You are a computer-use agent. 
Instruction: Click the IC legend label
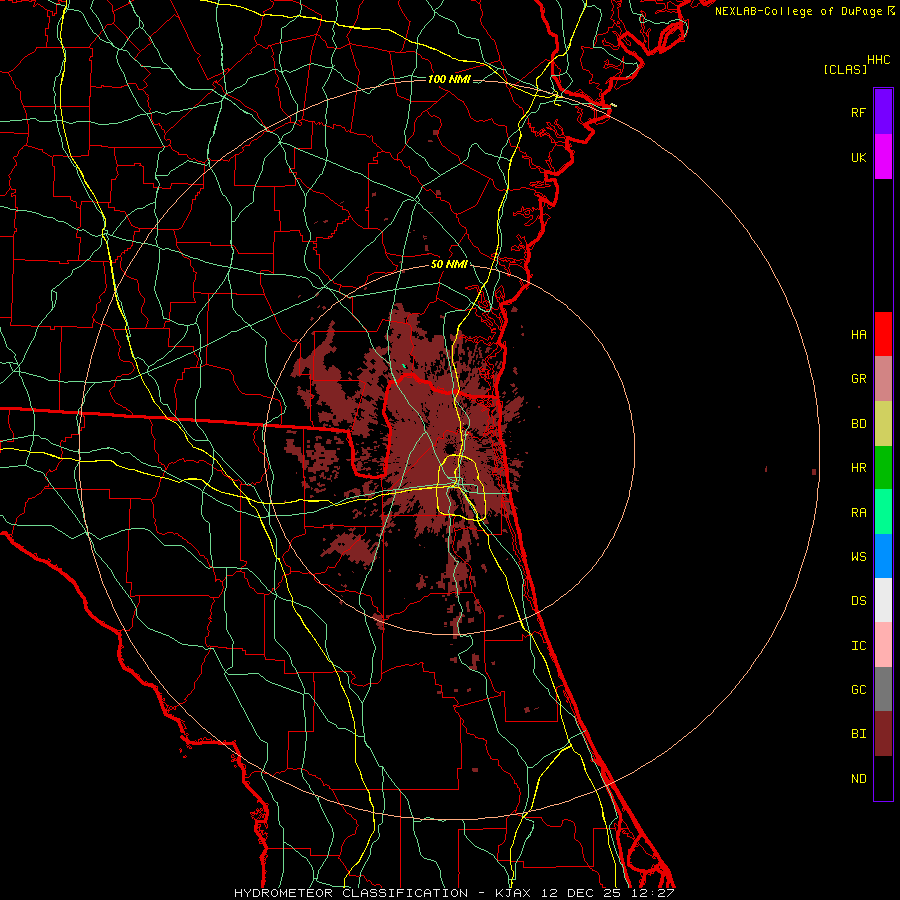(x=859, y=646)
